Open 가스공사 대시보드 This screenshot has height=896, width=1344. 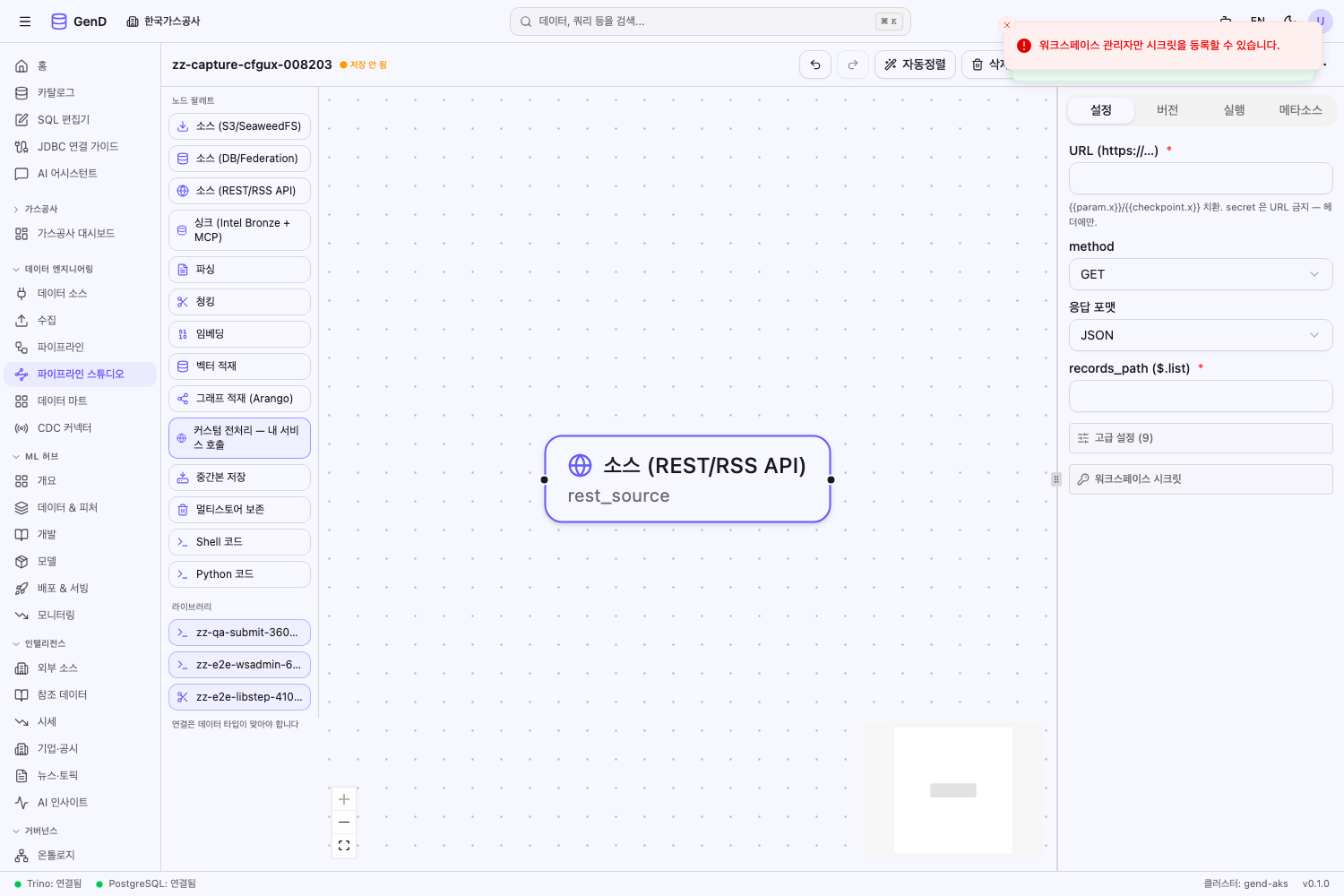81,234
